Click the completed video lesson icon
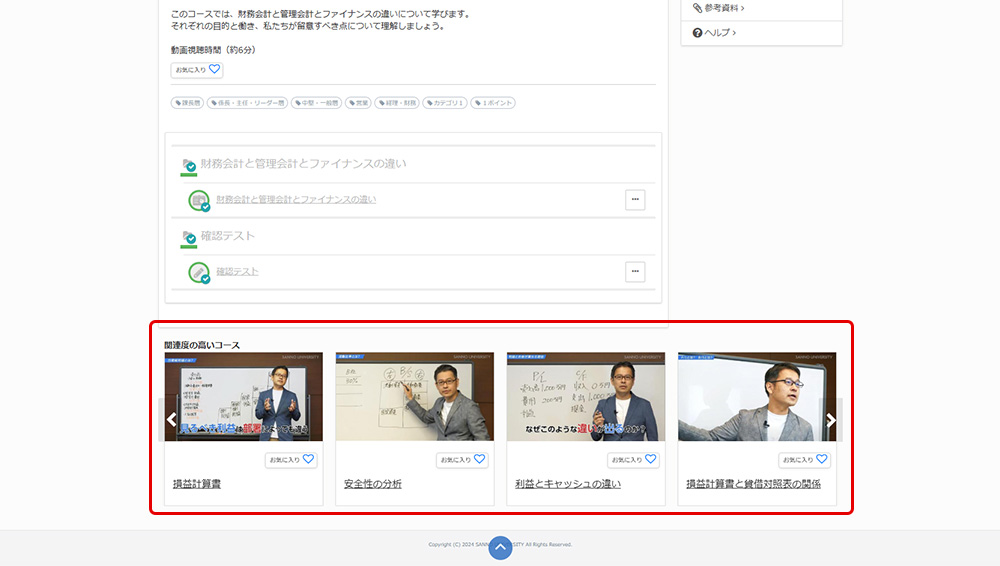 pos(199,200)
